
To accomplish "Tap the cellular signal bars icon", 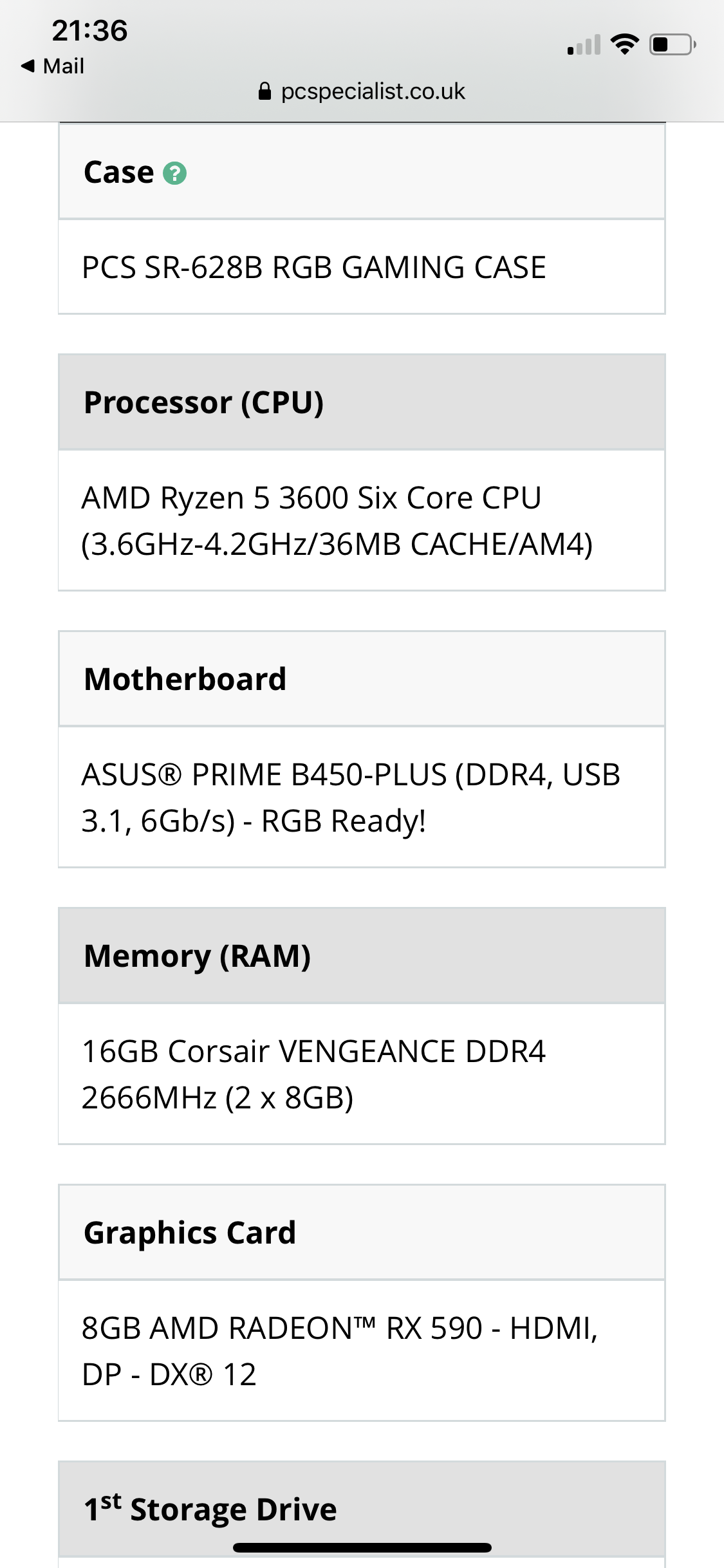I will pos(584,44).
